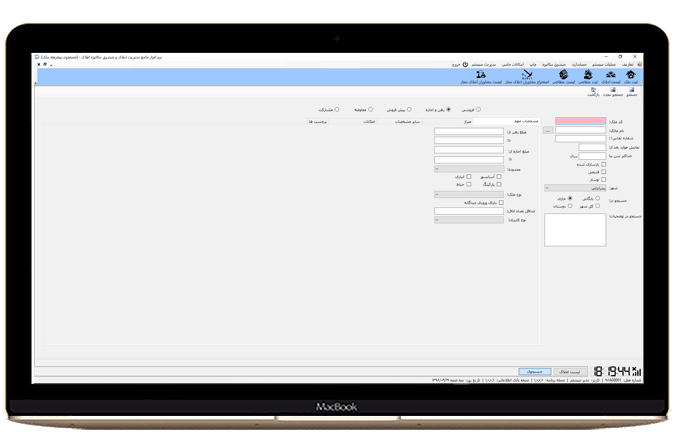Switch to the Important Specs (مشخصات مهم) tab
675x439 pixels.
(x=506, y=121)
